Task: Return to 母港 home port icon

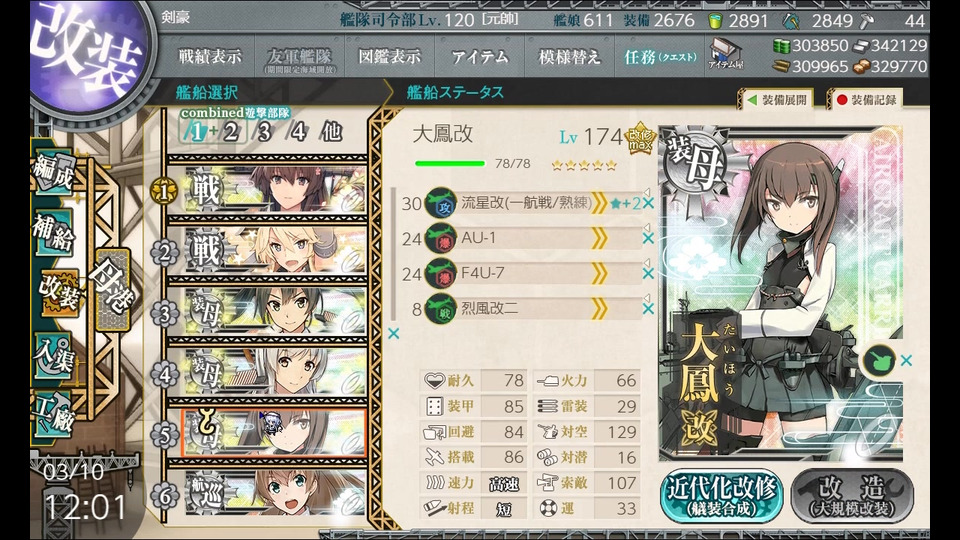Action: (111, 290)
